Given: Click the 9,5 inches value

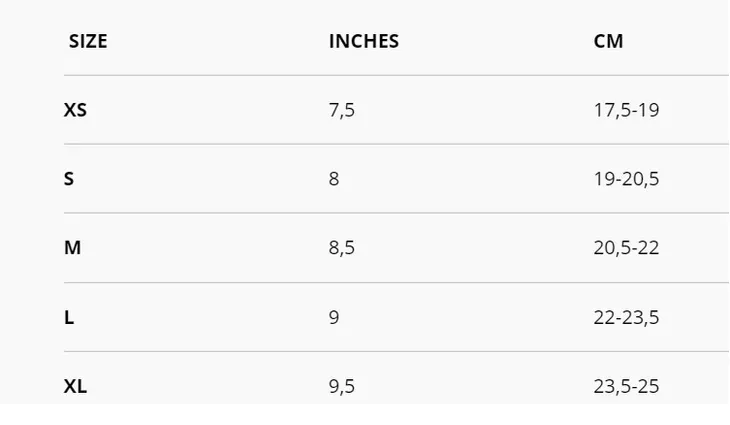Looking at the screenshot, I should point(341,386).
